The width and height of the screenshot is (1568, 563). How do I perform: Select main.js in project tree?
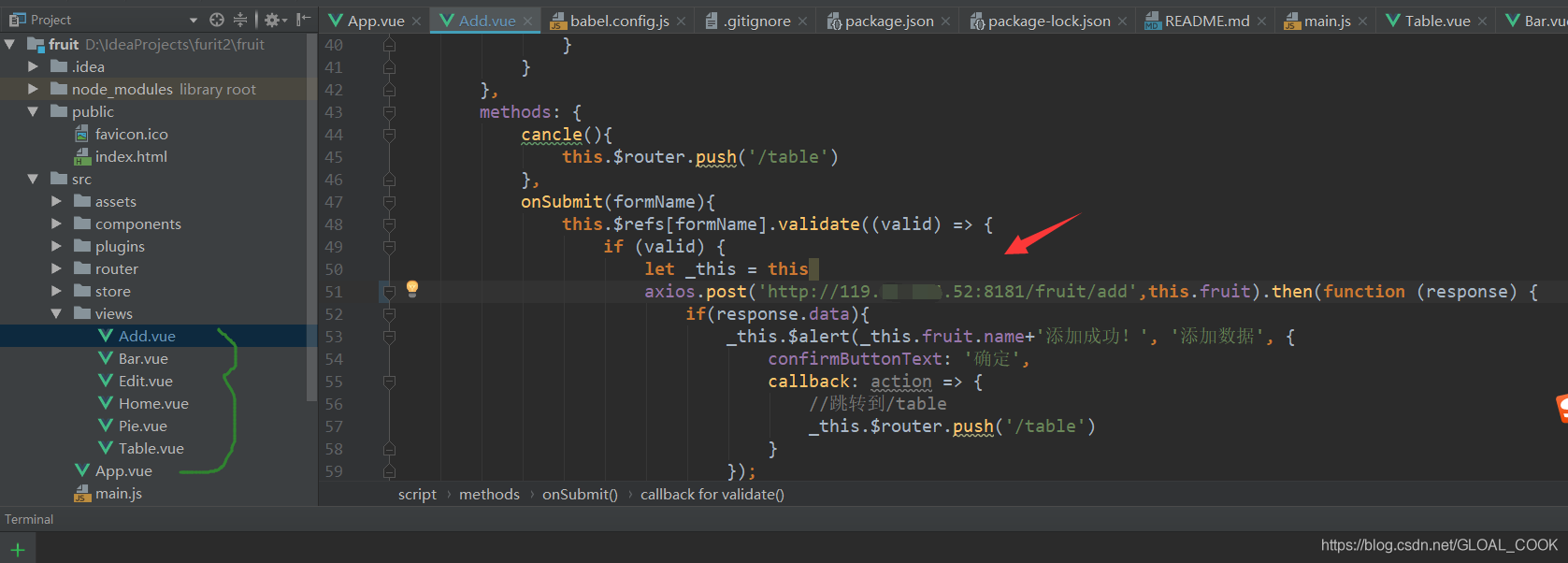click(x=119, y=493)
